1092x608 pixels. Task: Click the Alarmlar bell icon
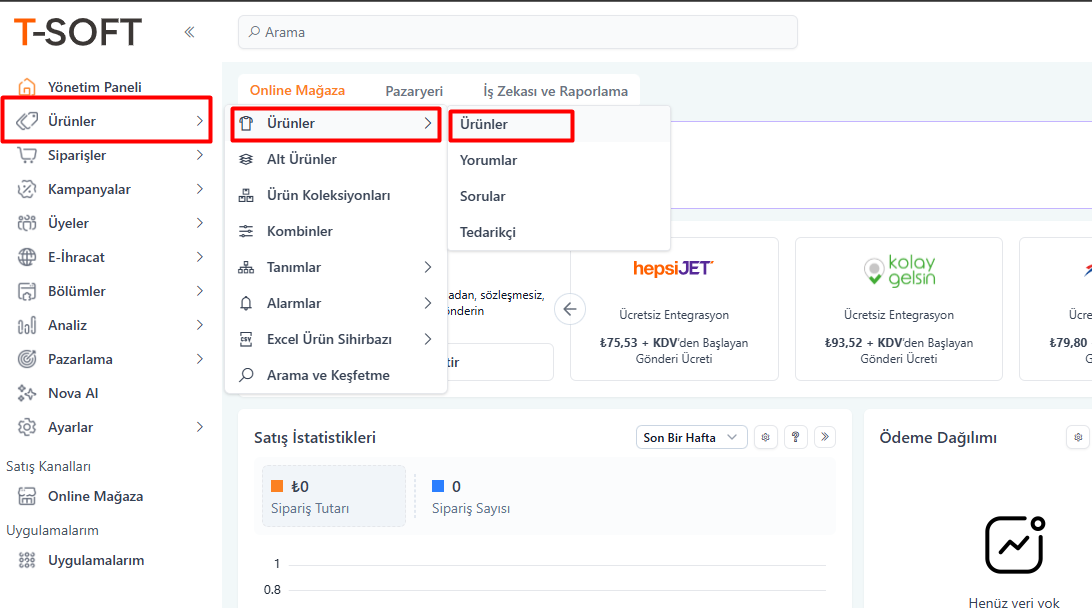tap(246, 303)
